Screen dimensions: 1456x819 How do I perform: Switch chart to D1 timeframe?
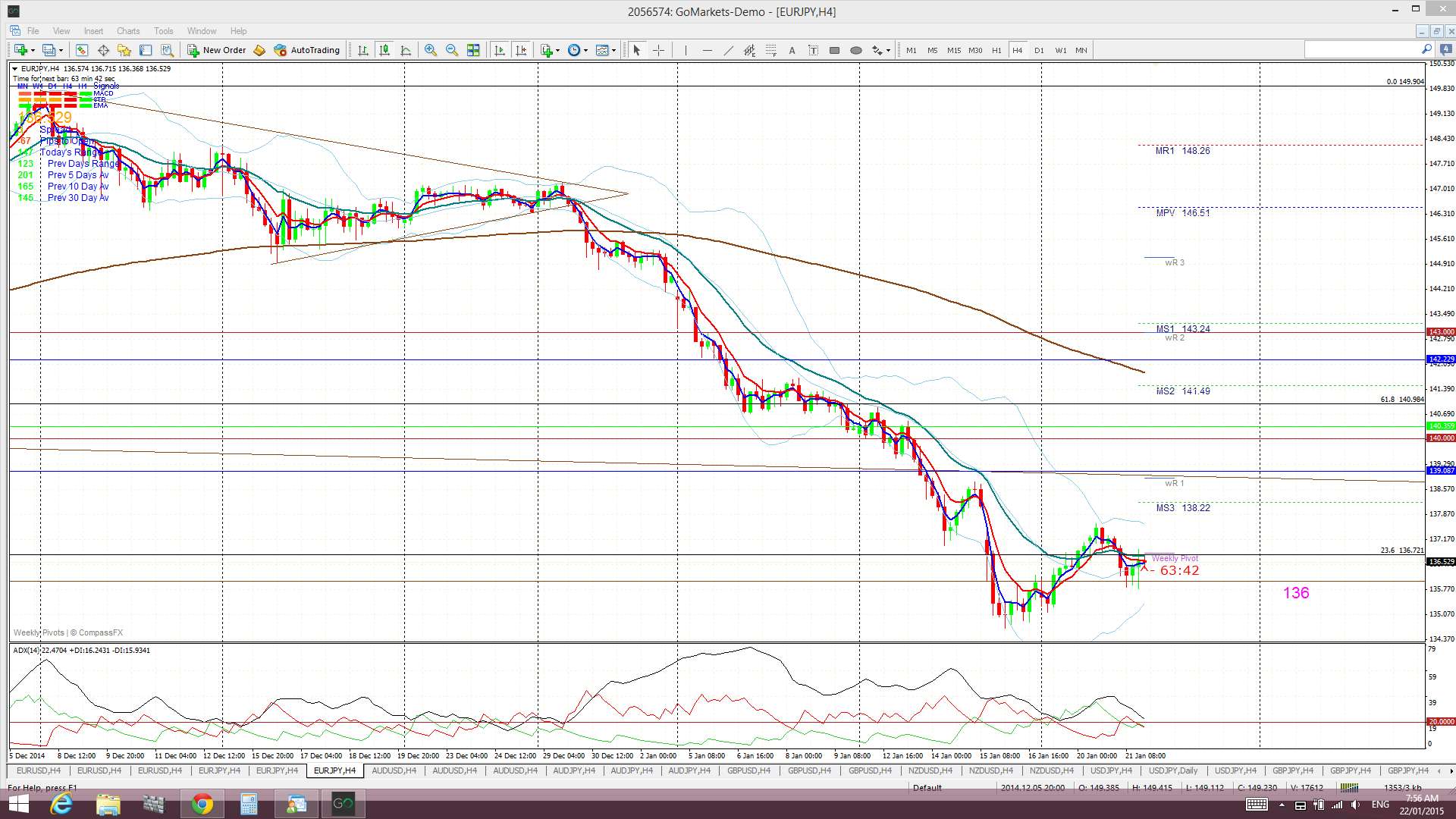[x=1039, y=50]
